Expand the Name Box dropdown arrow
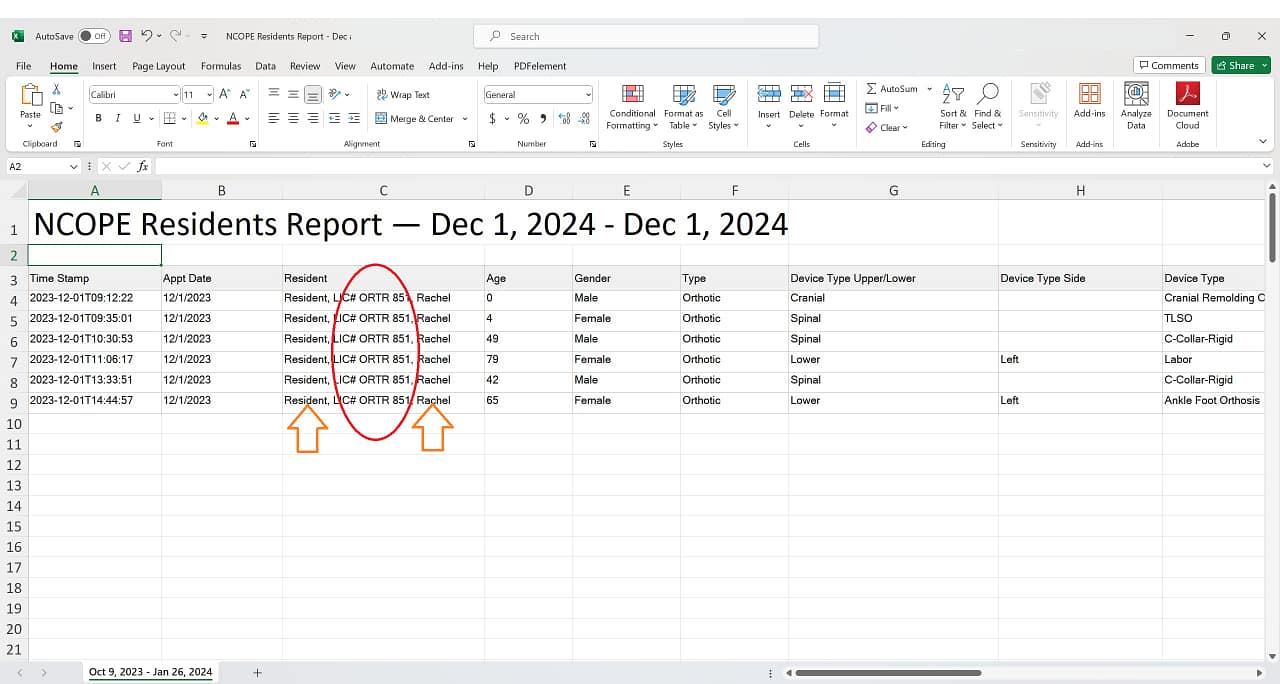 (73, 166)
